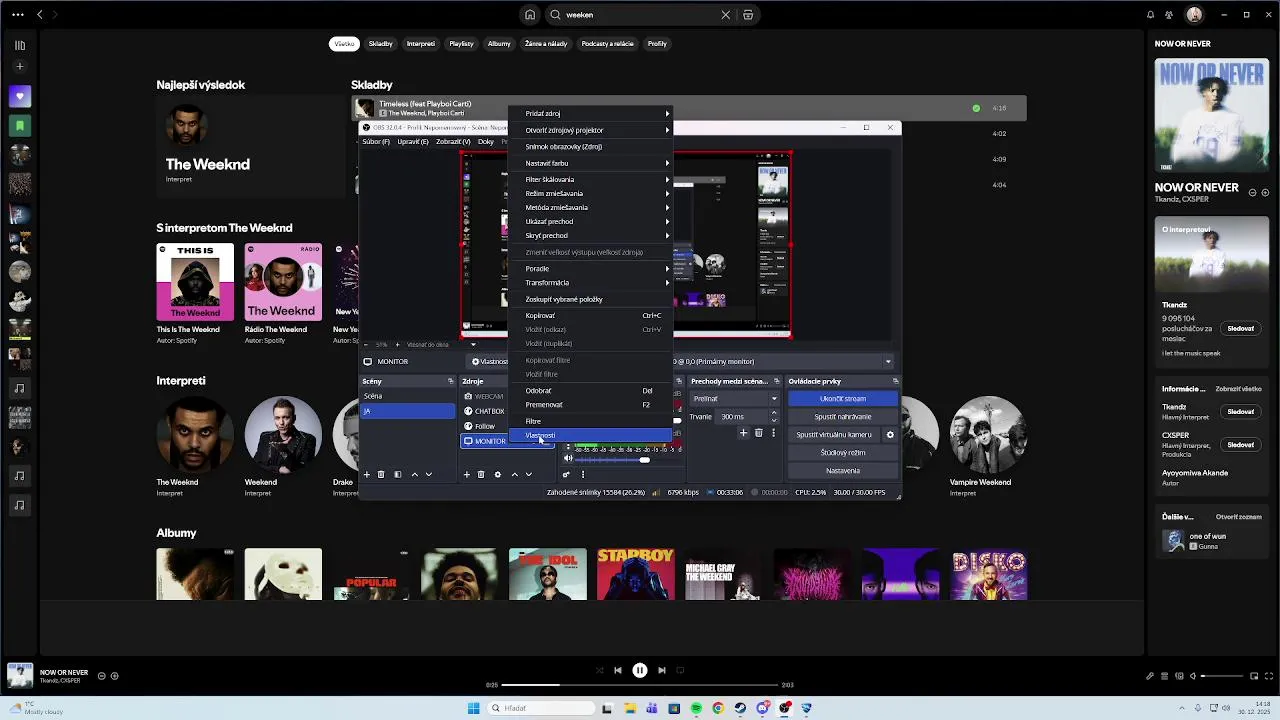This screenshot has width=1280, height=720.
Task: Open Liked Songs heart in sidebar
Action: pos(19,96)
